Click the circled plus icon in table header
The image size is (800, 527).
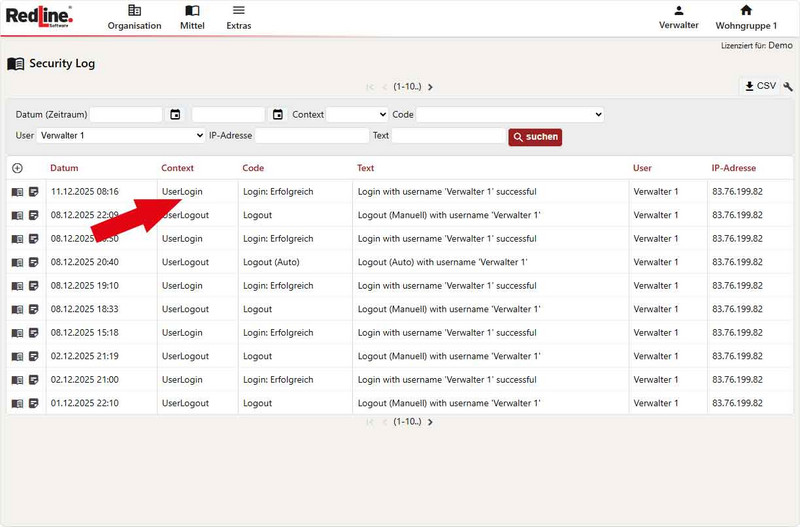click(17, 168)
